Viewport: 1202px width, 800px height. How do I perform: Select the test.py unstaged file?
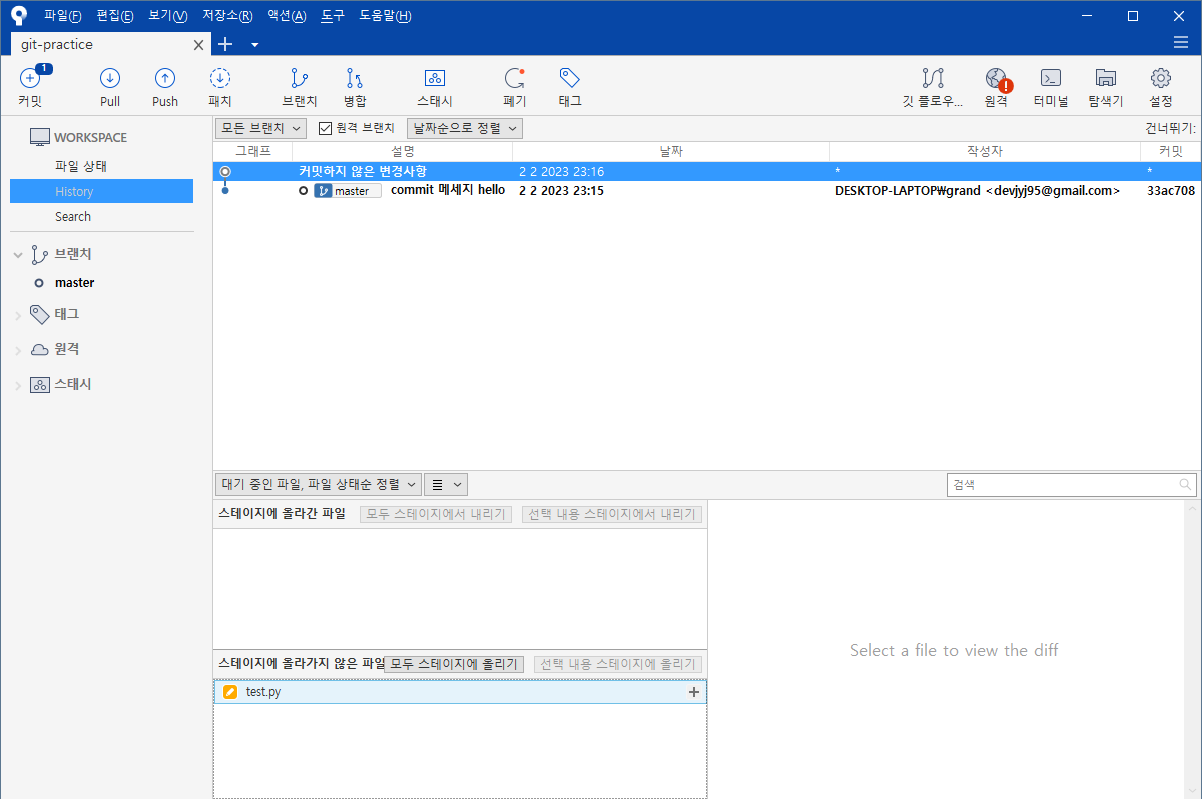click(460, 692)
